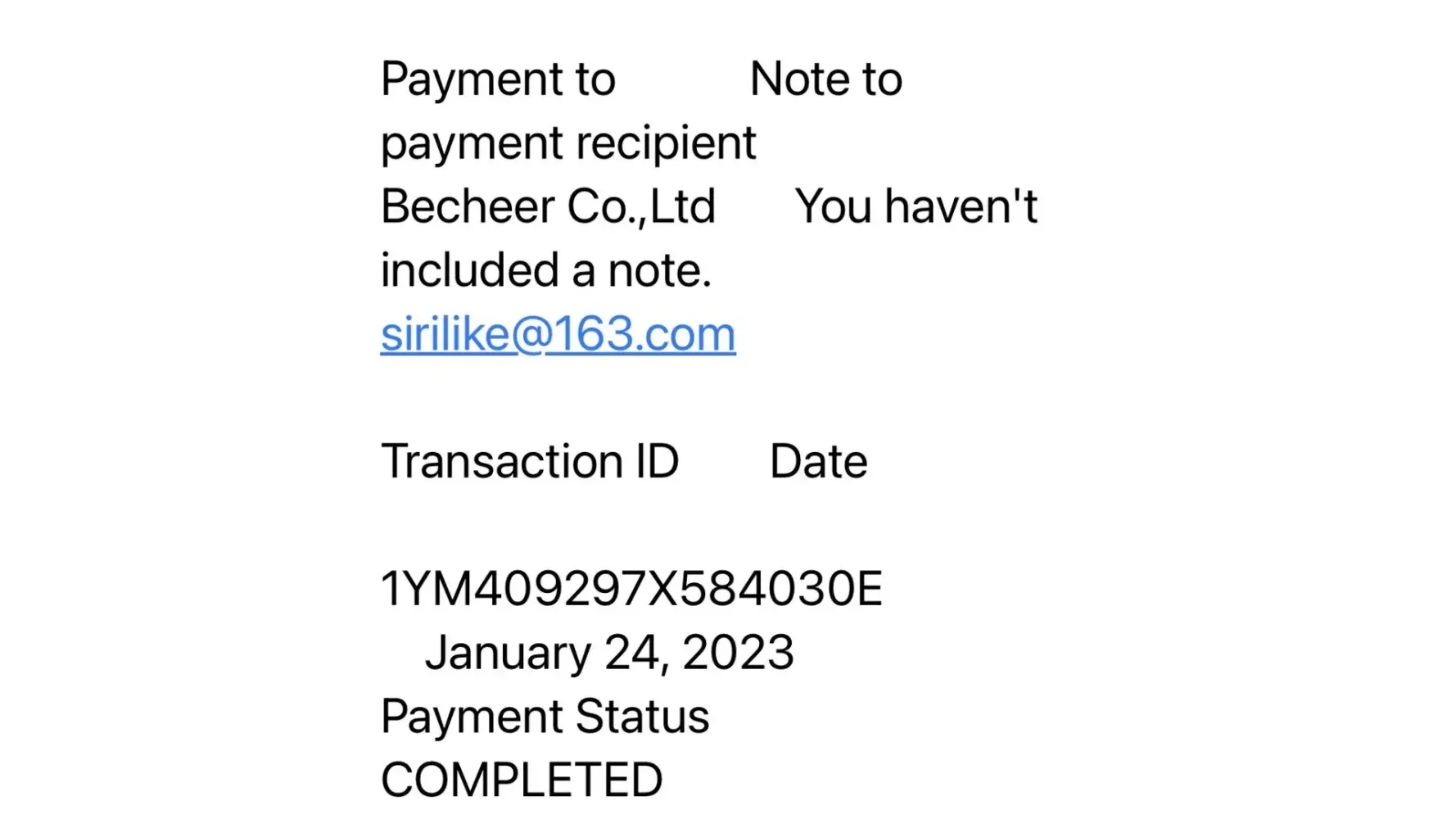Click the year "2023"
Viewport: 1456px width, 819px height.
pos(738,653)
